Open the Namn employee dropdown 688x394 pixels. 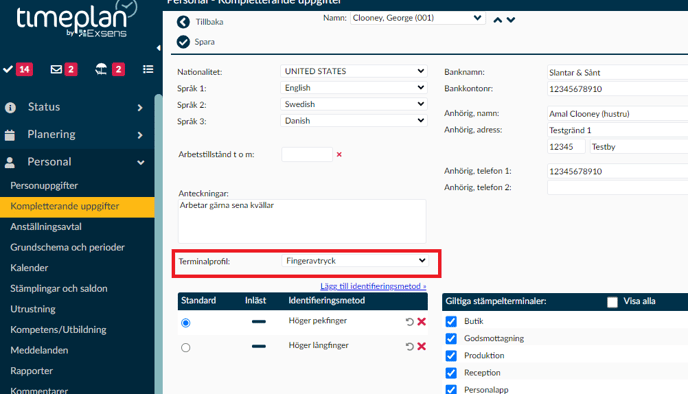pos(418,18)
